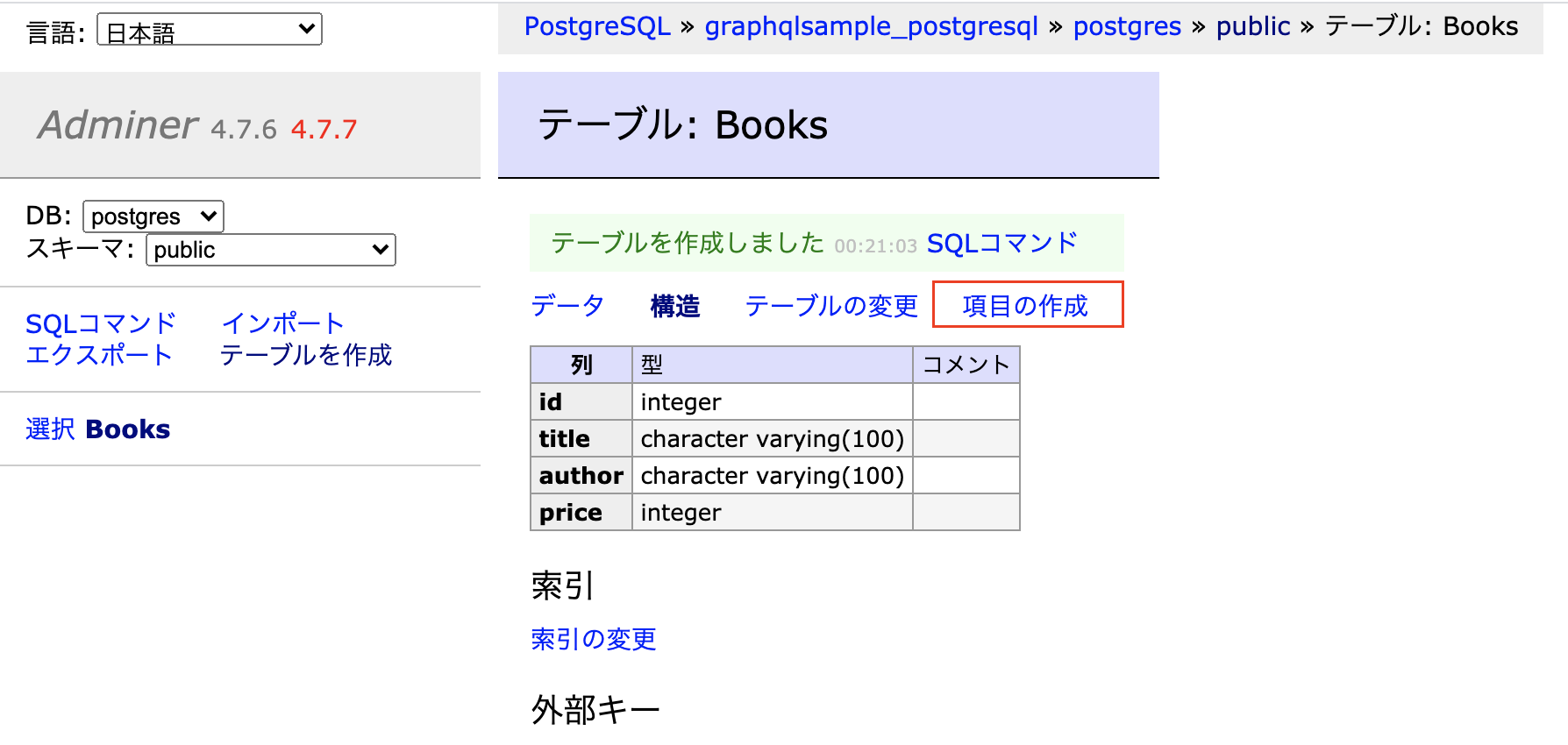The image size is (1568, 745).
Task: Open the テーブルの変更 tab
Action: click(831, 306)
